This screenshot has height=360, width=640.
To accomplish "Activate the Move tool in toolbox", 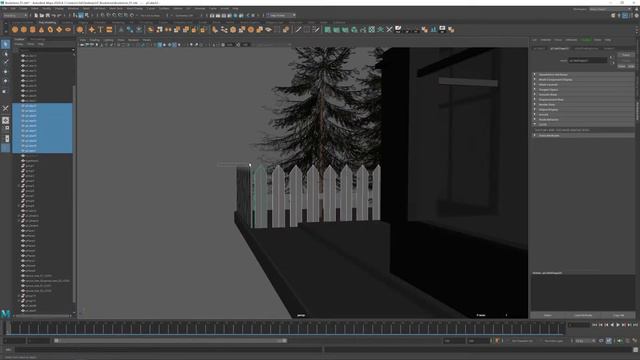I will tap(5, 71).
